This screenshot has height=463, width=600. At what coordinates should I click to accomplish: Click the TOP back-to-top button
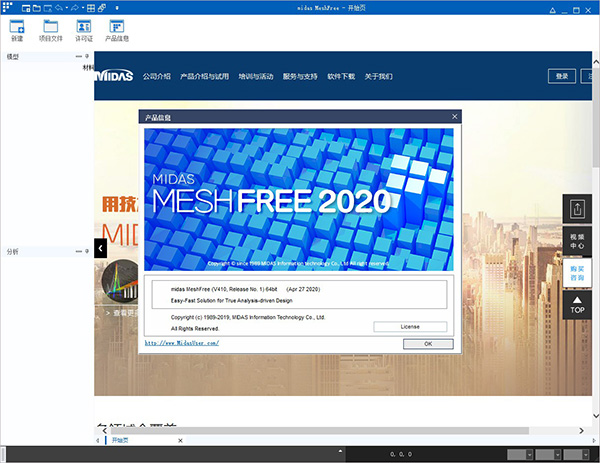click(577, 305)
